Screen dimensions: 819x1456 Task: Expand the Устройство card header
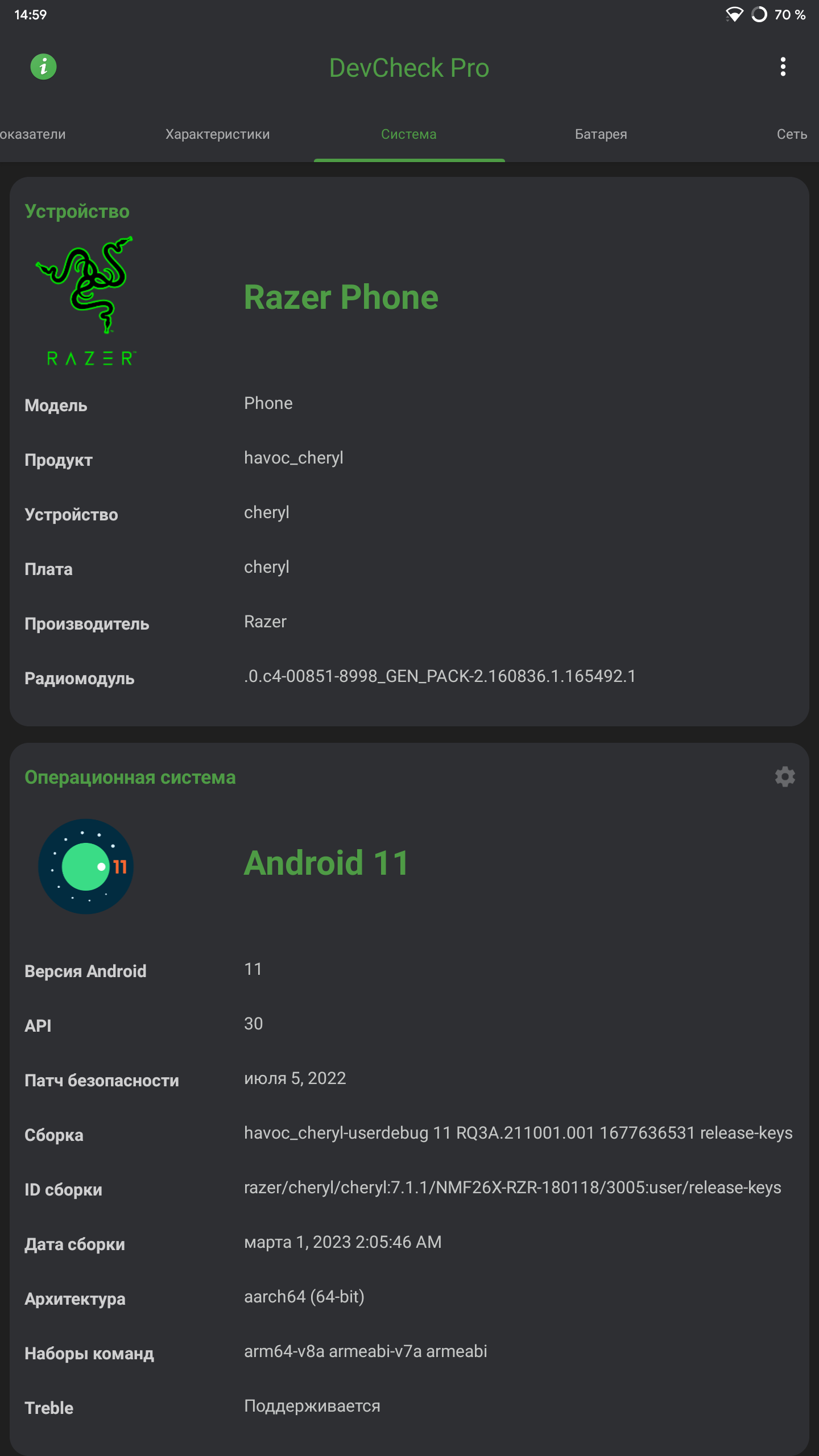tap(77, 210)
